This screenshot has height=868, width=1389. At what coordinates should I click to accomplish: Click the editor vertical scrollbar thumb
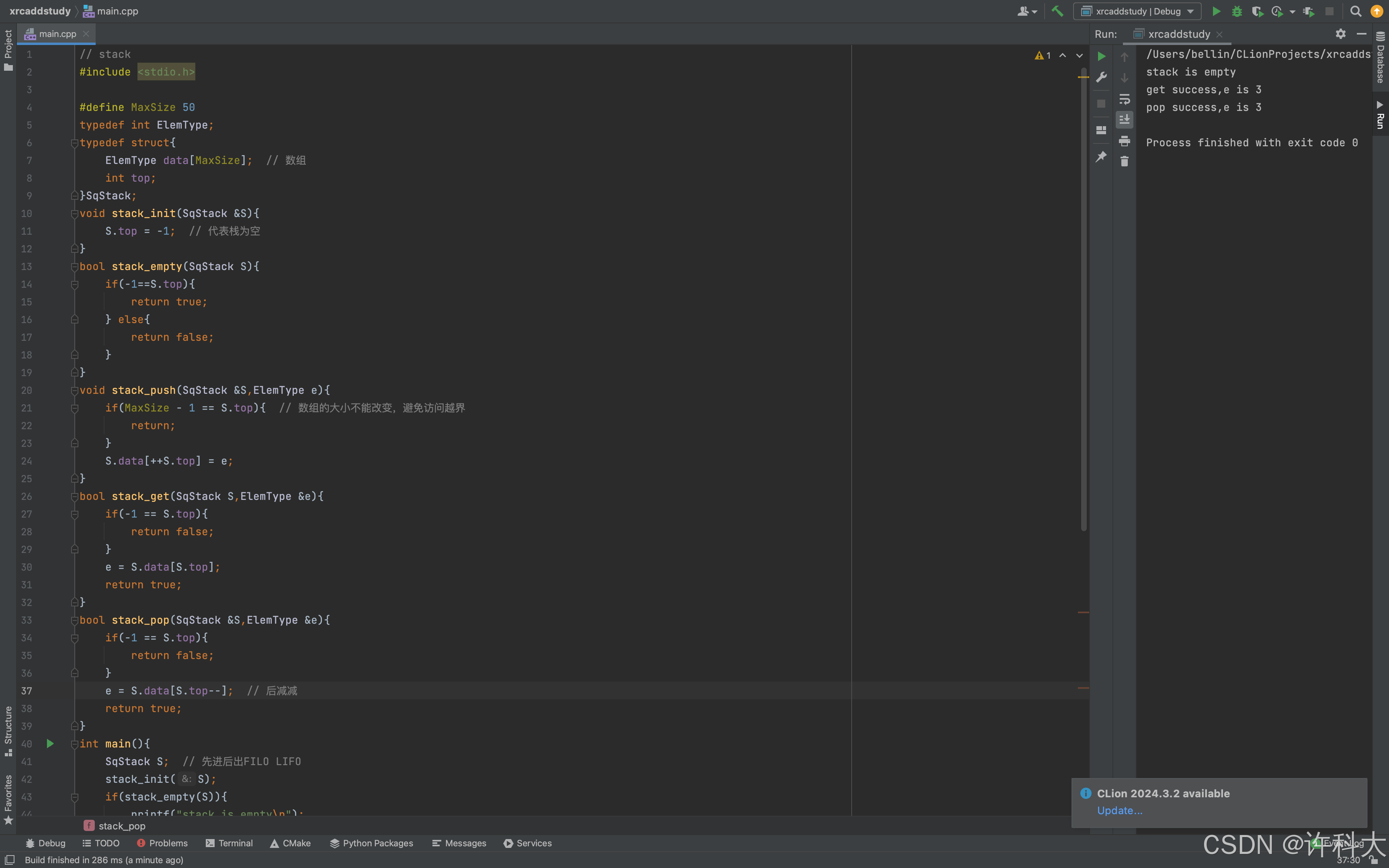click(1084, 299)
